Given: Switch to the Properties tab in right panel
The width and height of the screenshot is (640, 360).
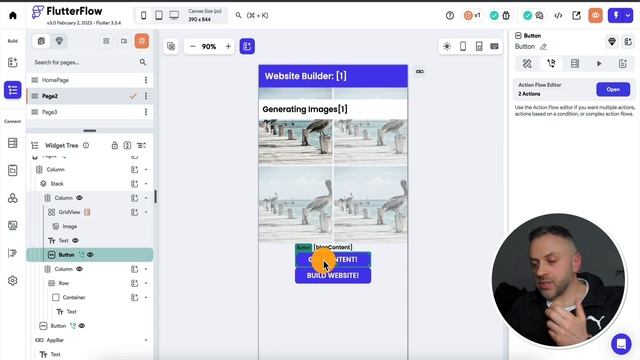Looking at the screenshot, I should coord(527,64).
